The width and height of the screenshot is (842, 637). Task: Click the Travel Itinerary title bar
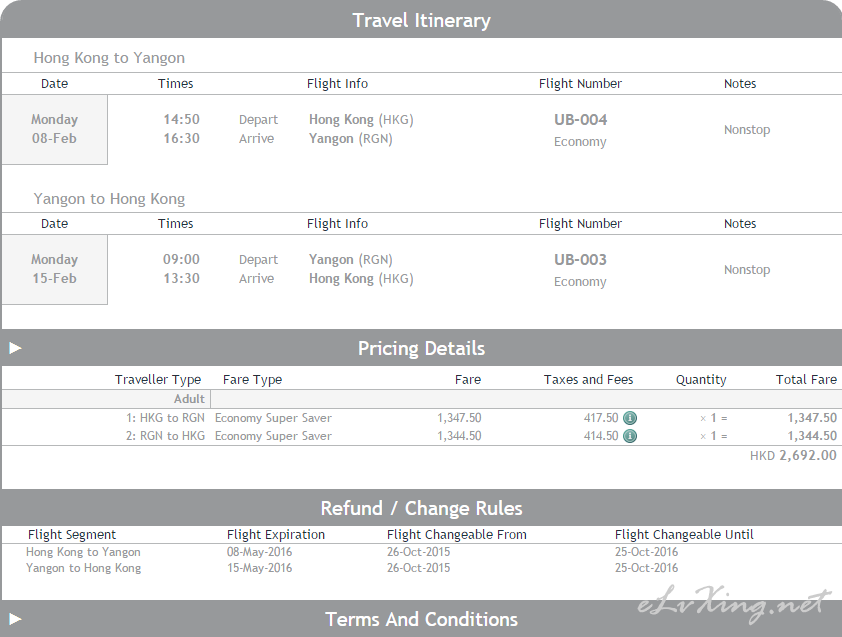[x=421, y=20]
